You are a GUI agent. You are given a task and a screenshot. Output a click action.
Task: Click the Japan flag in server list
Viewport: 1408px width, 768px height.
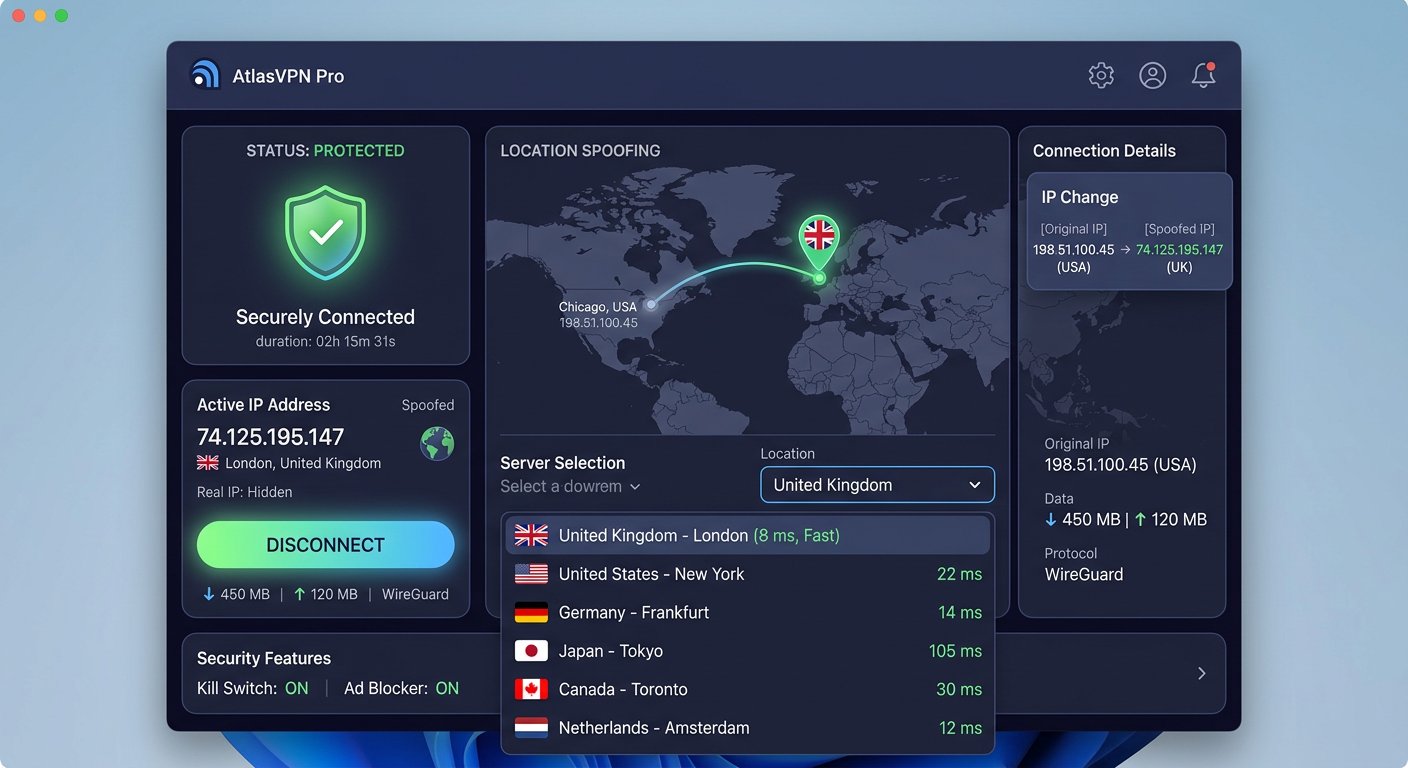click(531, 651)
